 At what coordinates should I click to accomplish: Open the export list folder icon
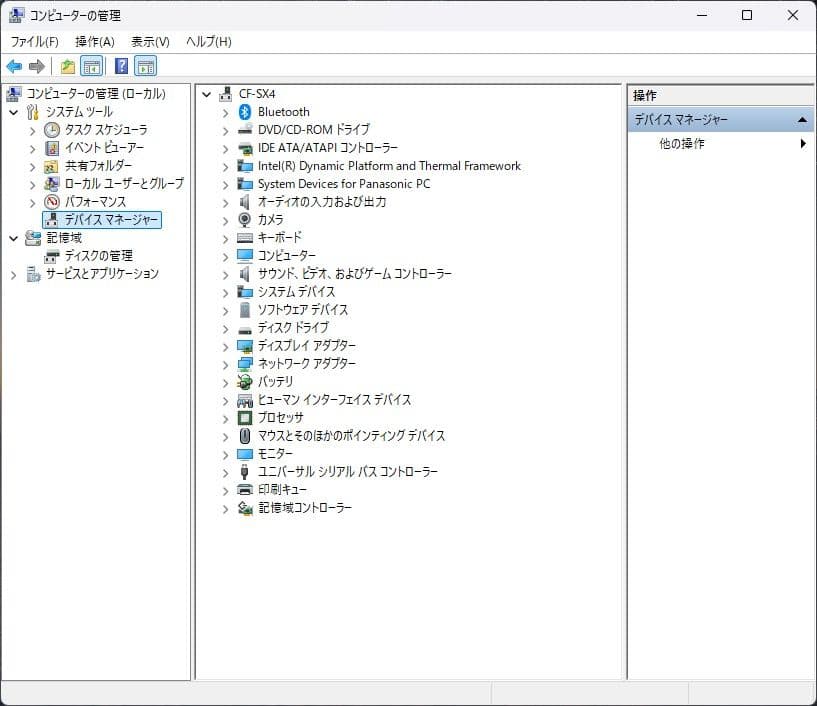pos(66,66)
